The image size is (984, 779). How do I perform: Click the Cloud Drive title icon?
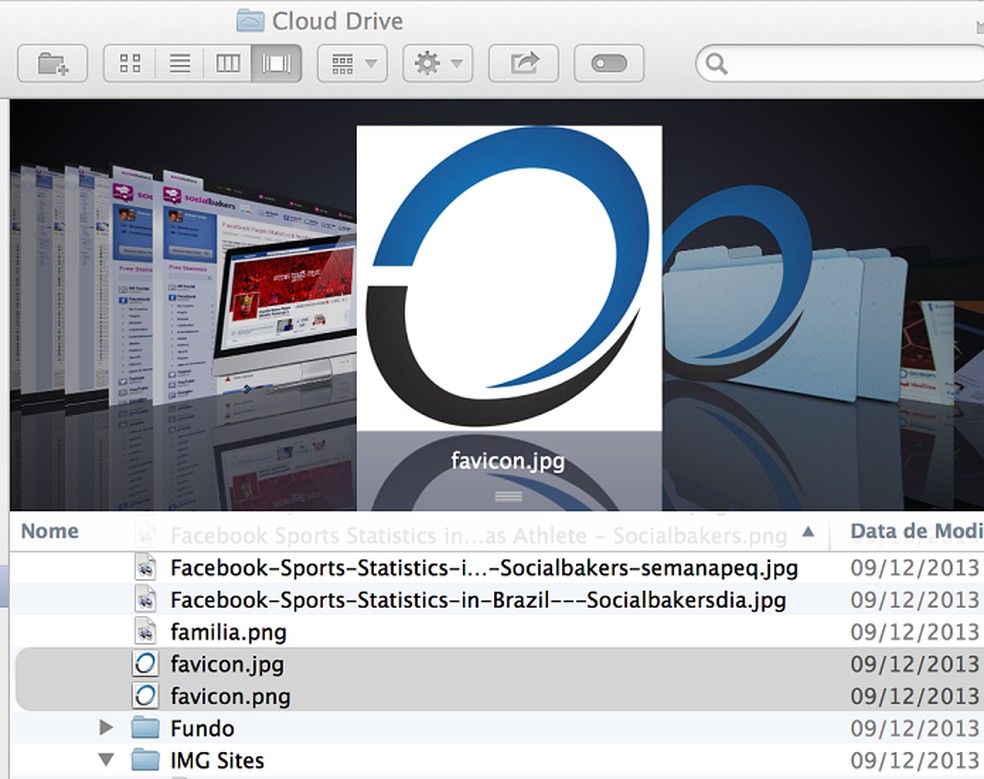click(x=250, y=20)
